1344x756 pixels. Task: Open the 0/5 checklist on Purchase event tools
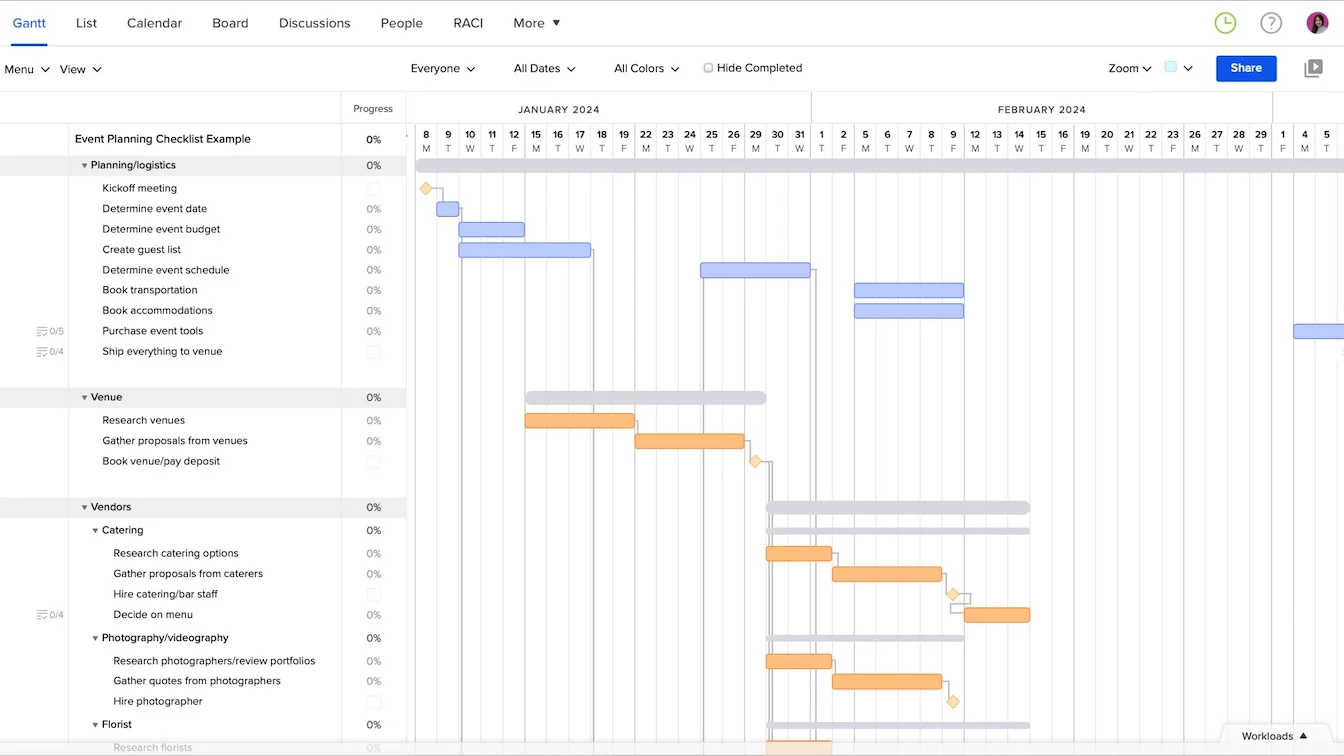coord(50,330)
